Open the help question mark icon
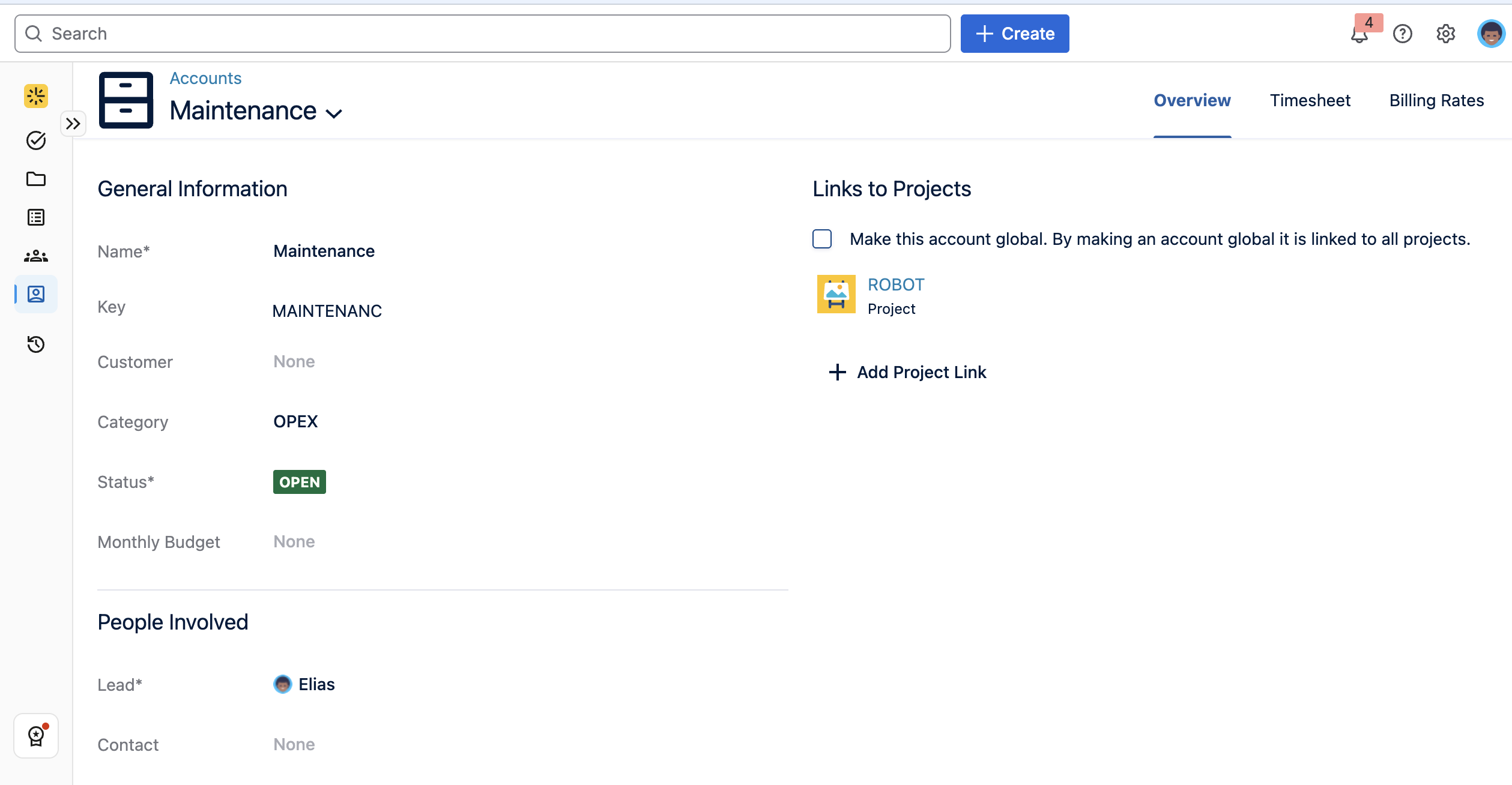The width and height of the screenshot is (1512, 785). tap(1403, 34)
